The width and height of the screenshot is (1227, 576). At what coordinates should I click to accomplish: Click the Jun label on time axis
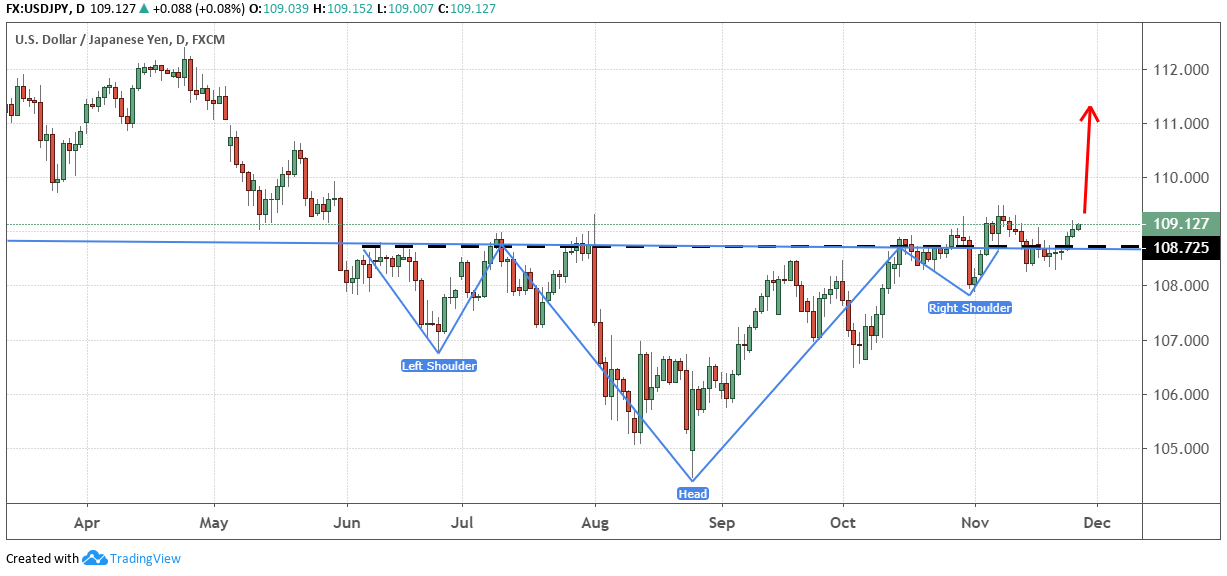[347, 522]
